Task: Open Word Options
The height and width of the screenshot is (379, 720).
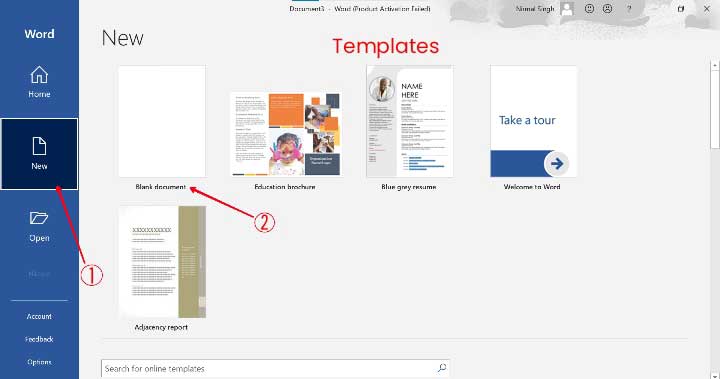Action: coord(39,362)
